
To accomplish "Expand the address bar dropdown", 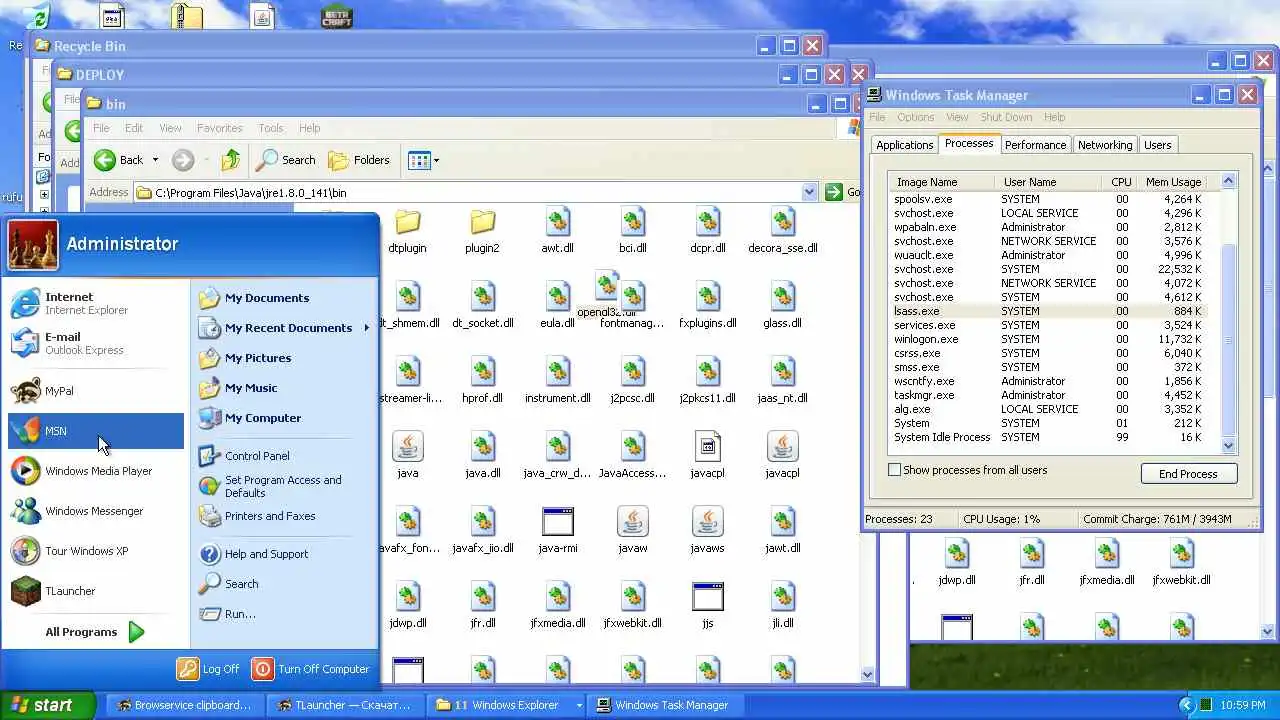I will tap(809, 192).
